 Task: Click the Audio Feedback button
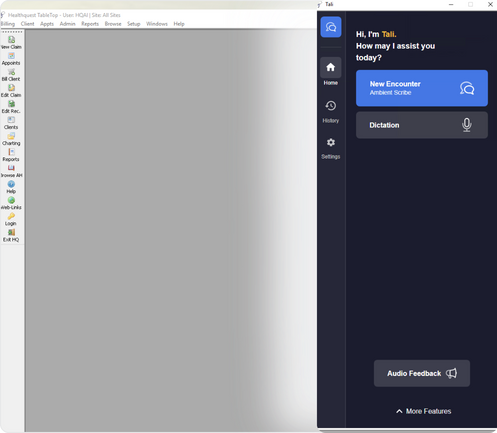pyautogui.click(x=422, y=373)
